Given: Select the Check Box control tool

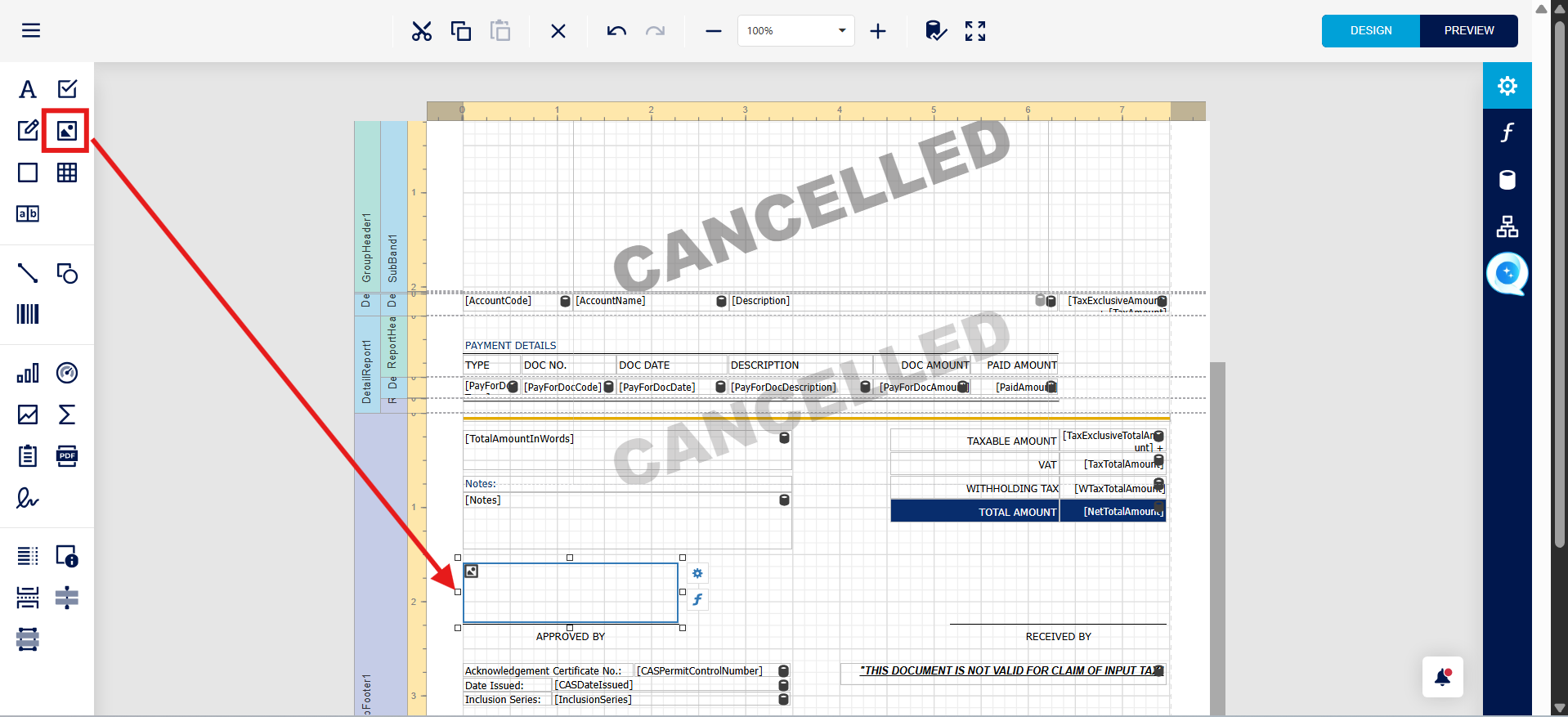Looking at the screenshot, I should click(x=67, y=88).
